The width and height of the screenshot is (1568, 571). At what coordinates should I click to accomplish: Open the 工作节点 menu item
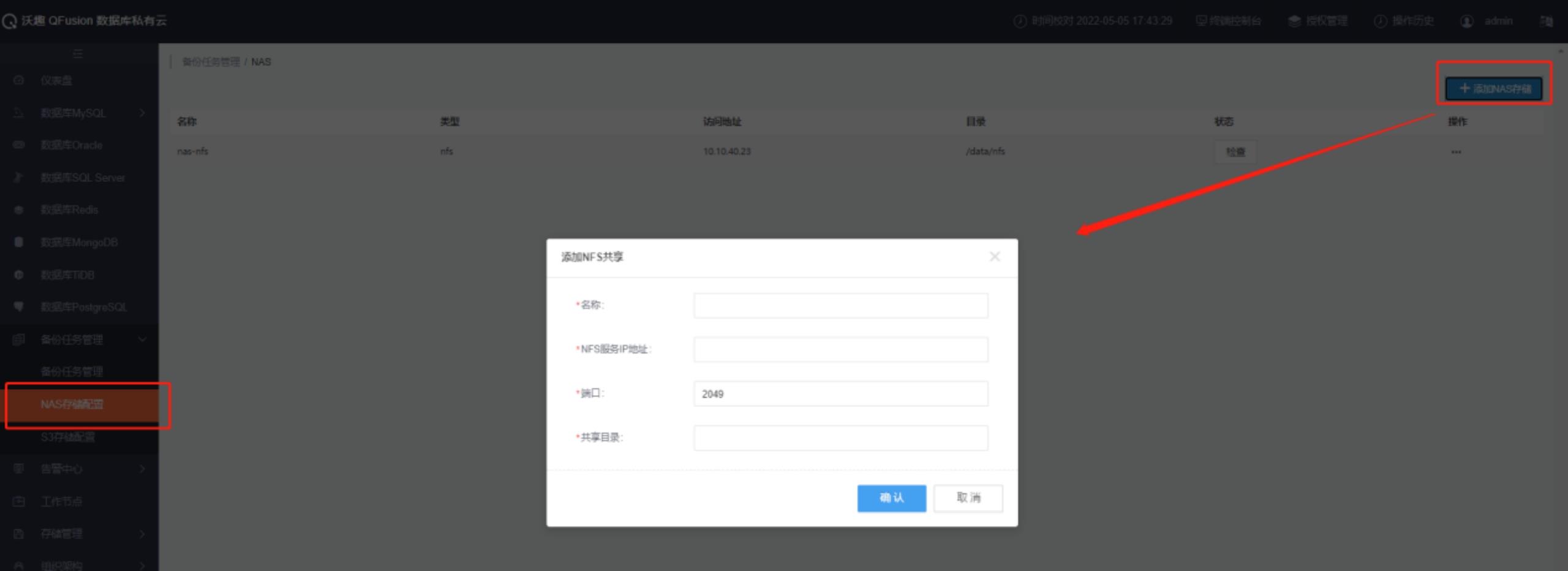point(61,501)
